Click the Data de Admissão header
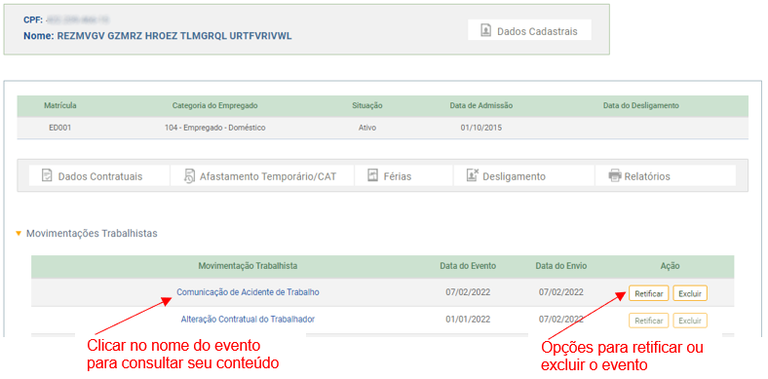Image resolution: width=768 pixels, height=379 pixels. [481, 105]
